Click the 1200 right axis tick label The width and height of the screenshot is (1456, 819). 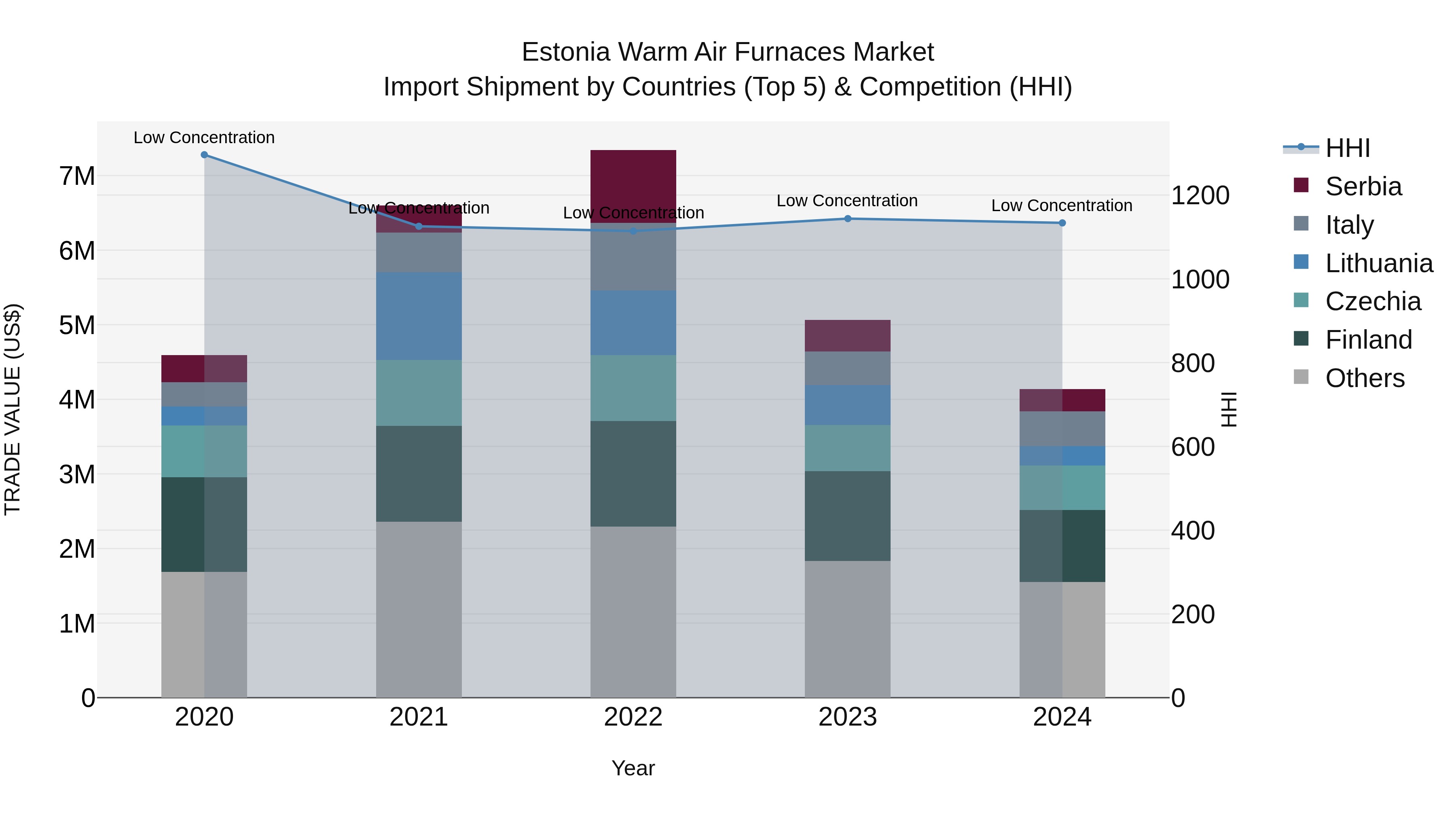(1200, 196)
